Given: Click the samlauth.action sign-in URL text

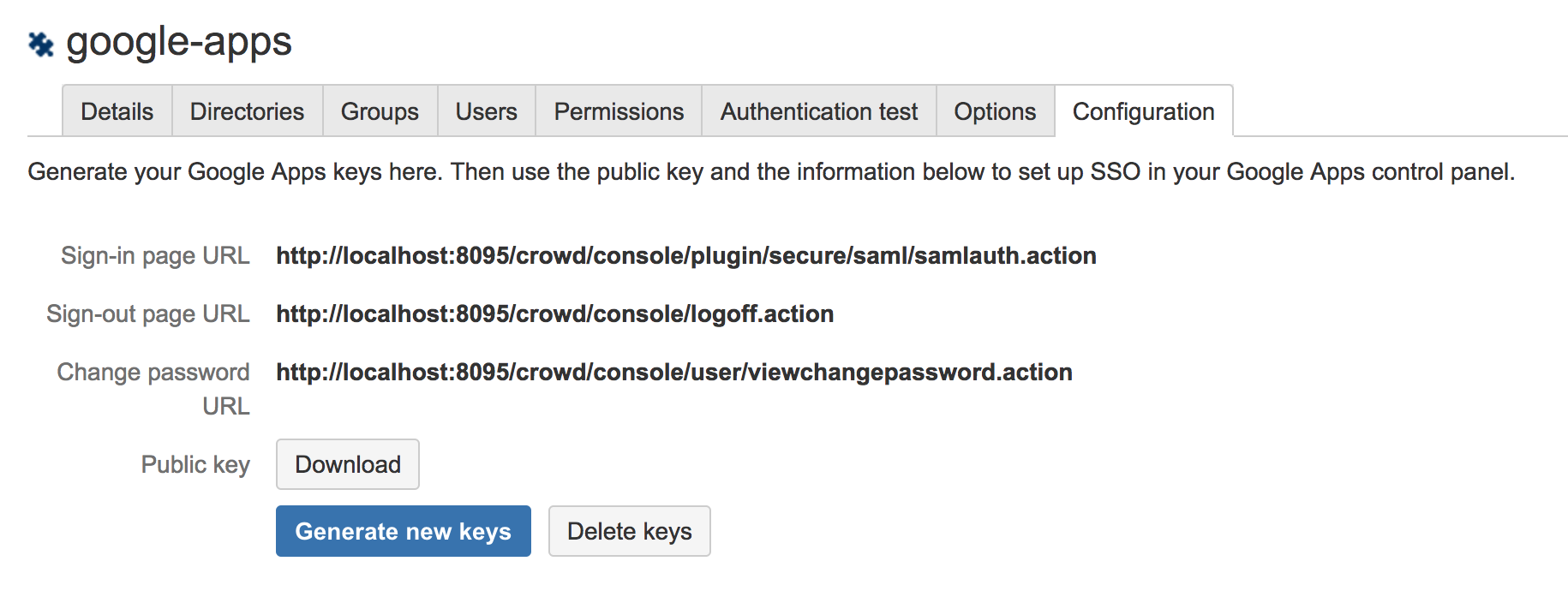Looking at the screenshot, I should (686, 255).
